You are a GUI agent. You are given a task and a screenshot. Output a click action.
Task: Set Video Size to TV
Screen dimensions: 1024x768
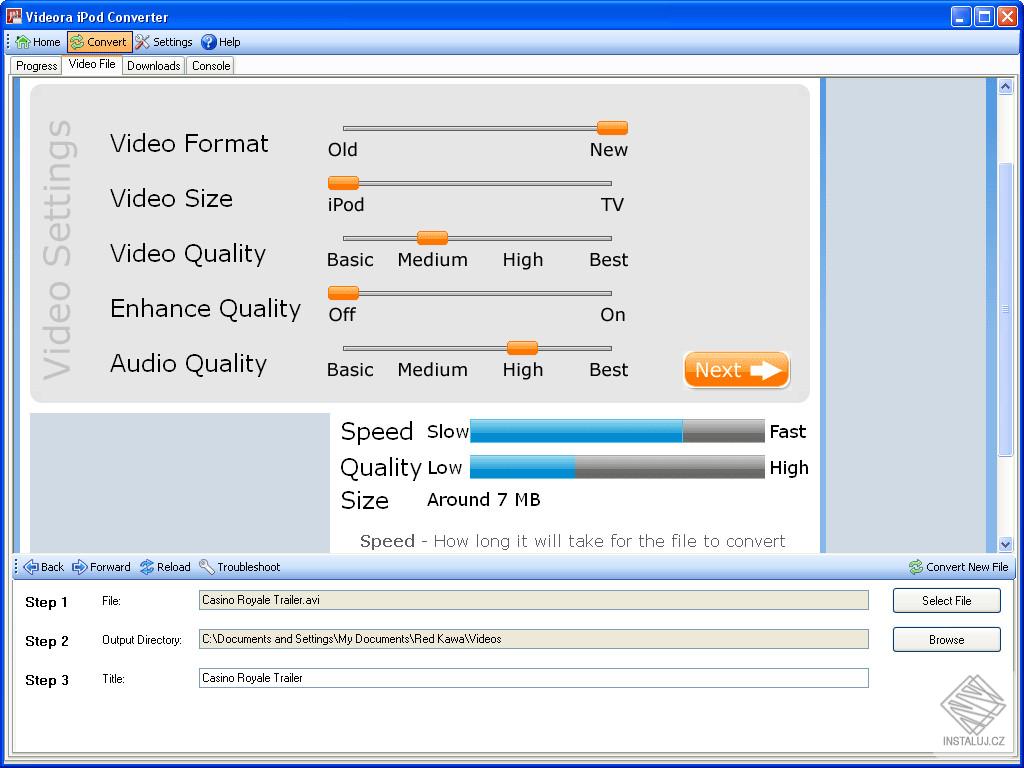[612, 204]
